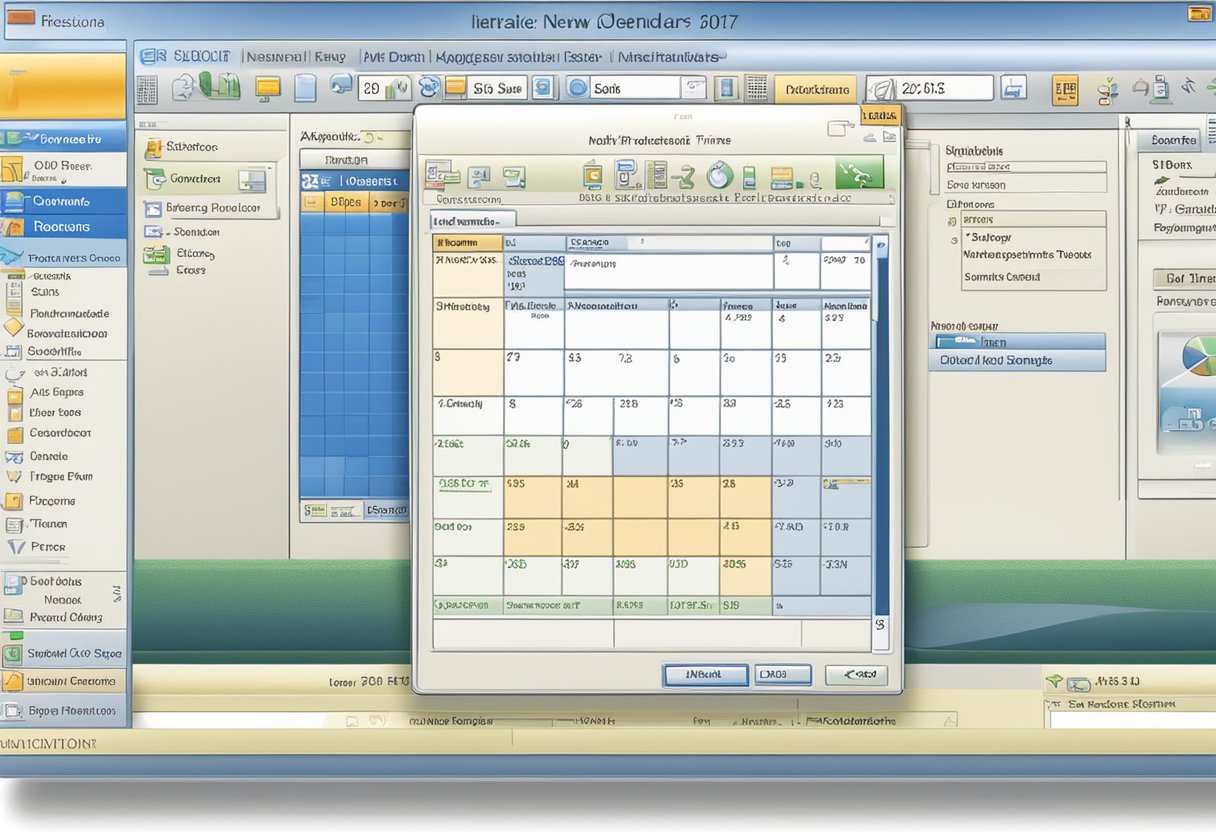Open the send mail icon on the toolbar
Image resolution: width=1216 pixels, height=832 pixels.
tap(341, 88)
